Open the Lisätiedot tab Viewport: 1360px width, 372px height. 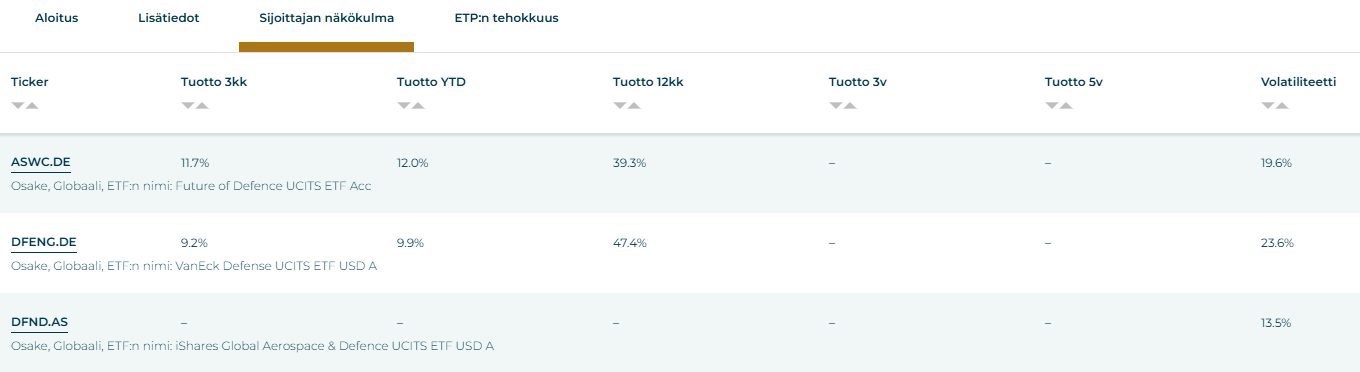coord(168,18)
